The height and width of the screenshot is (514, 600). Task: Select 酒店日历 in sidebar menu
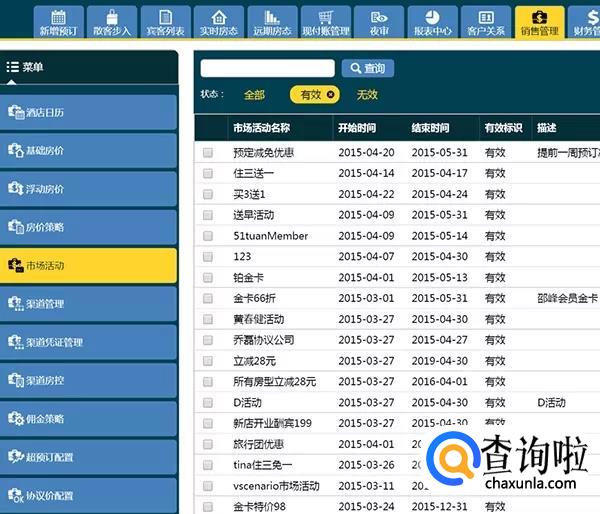(x=88, y=112)
